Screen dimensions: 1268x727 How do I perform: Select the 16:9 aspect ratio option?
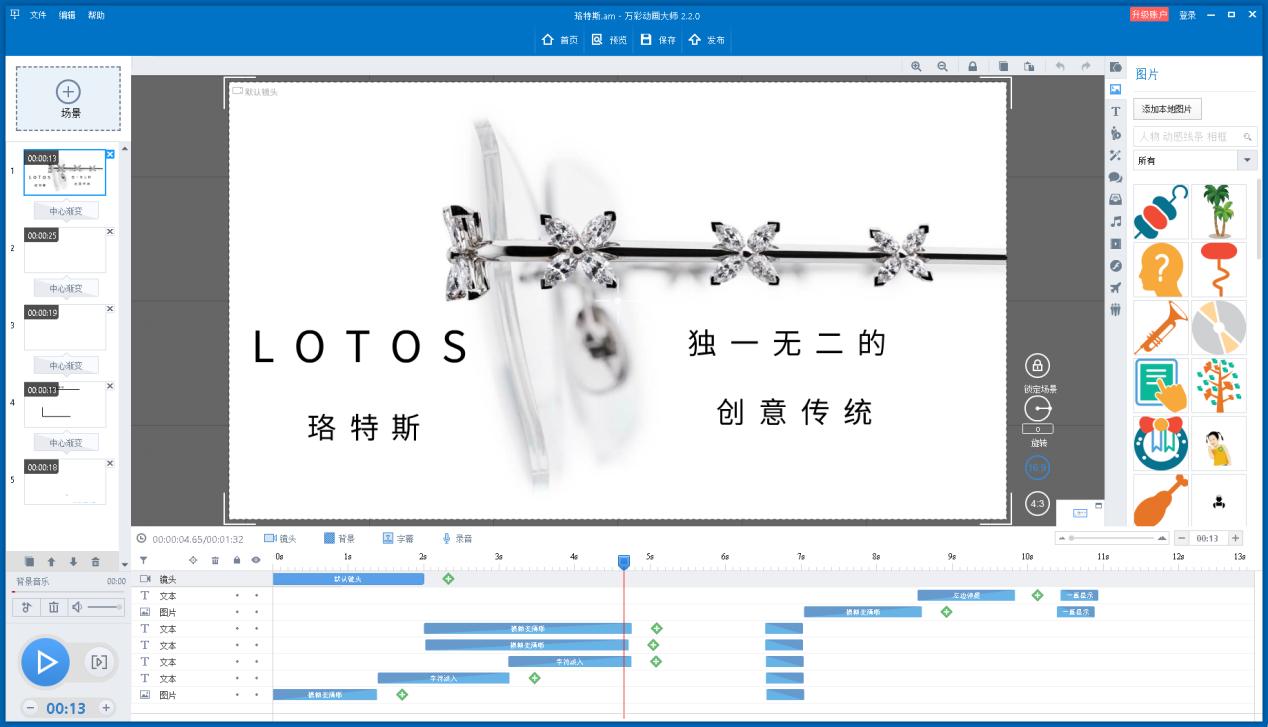(x=1038, y=467)
